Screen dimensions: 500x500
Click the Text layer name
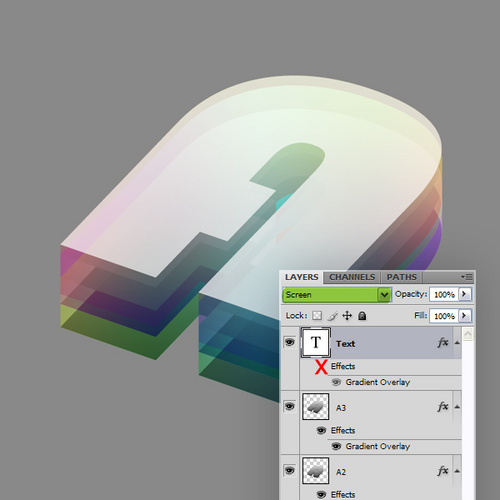click(x=345, y=344)
